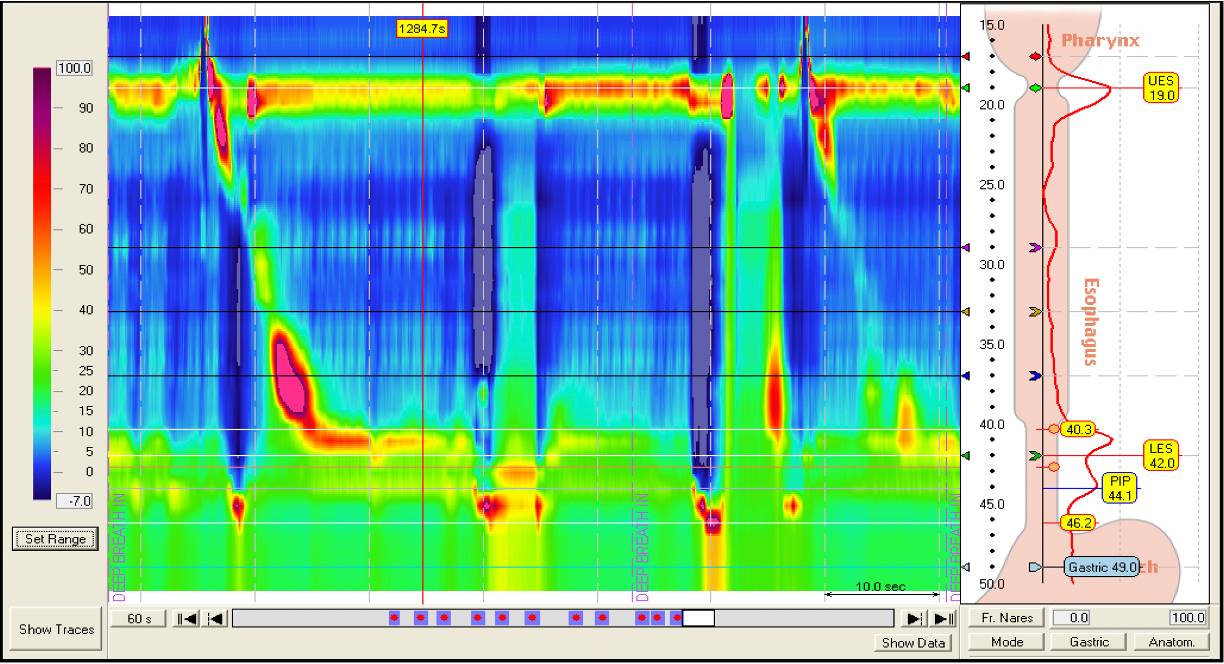Screen dimensions: 1224x664
Task: Select the blue esophageal sensor marker arrow
Action: pyautogui.click(x=1035, y=376)
